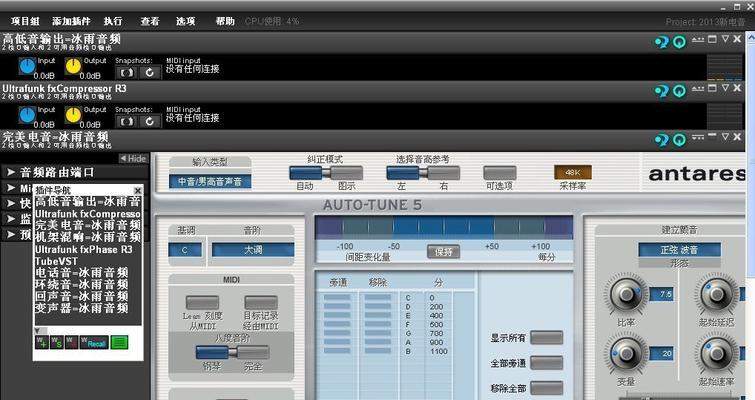Click the 显示所有 button
Image resolution: width=755 pixels, height=400 pixels.
point(547,337)
